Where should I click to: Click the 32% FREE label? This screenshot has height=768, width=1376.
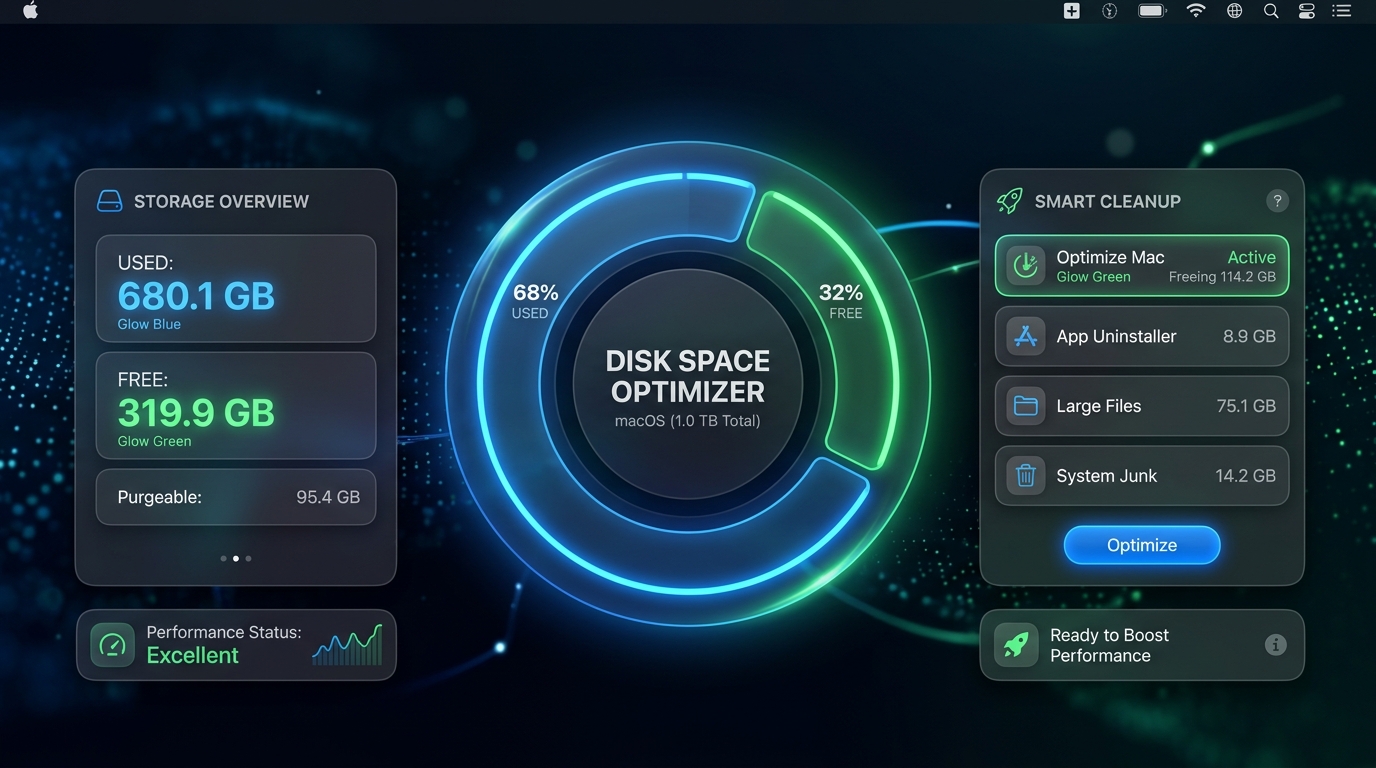[x=840, y=301]
